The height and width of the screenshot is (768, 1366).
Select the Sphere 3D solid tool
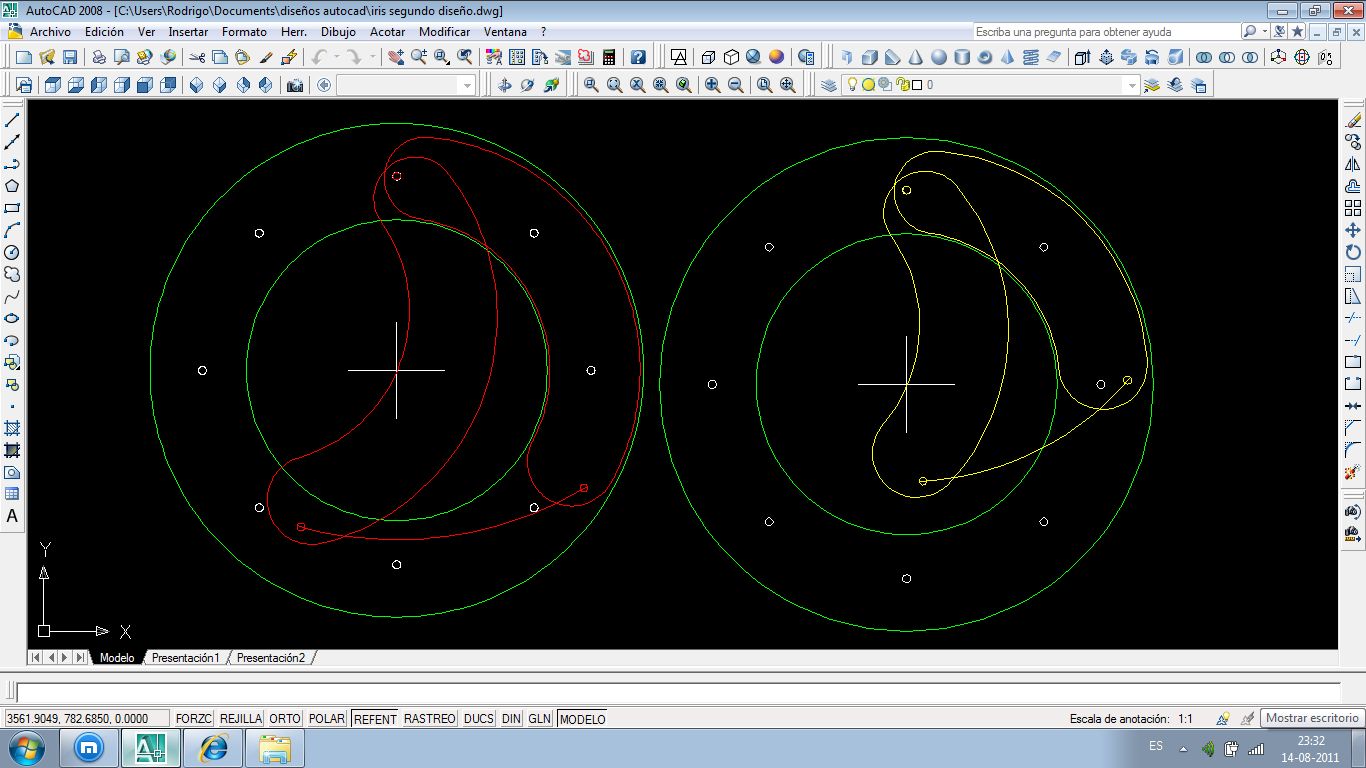(x=939, y=57)
